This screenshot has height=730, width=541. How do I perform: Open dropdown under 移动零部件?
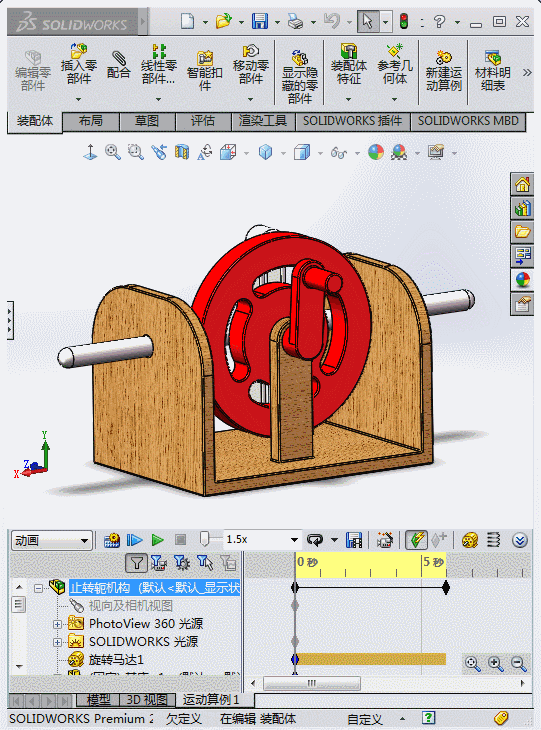click(250, 99)
